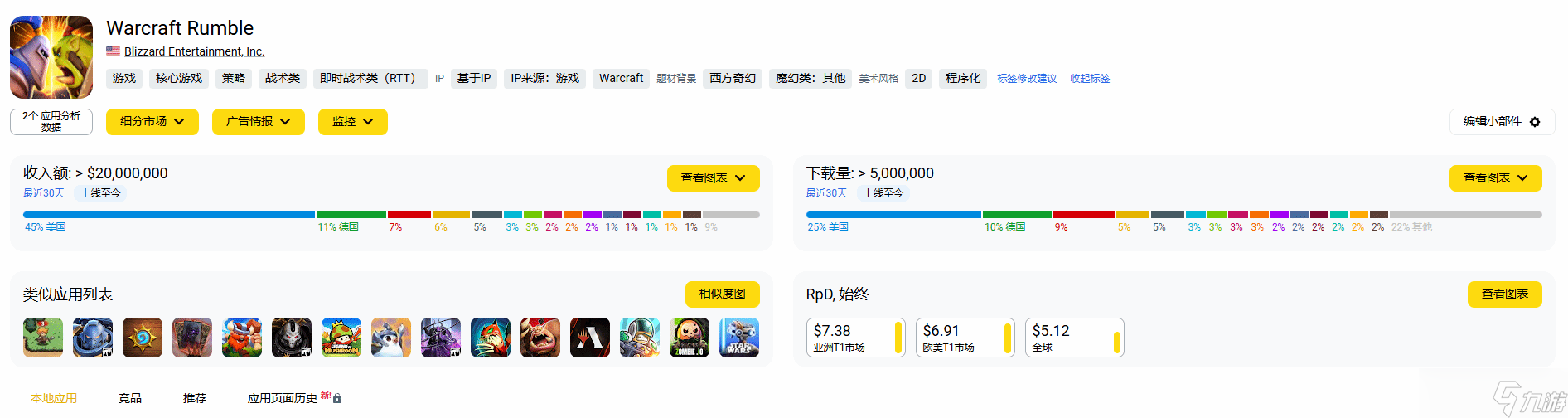Click the 即时战术类（RTT）tag
Screen dimensions: 1568x418
370,78
